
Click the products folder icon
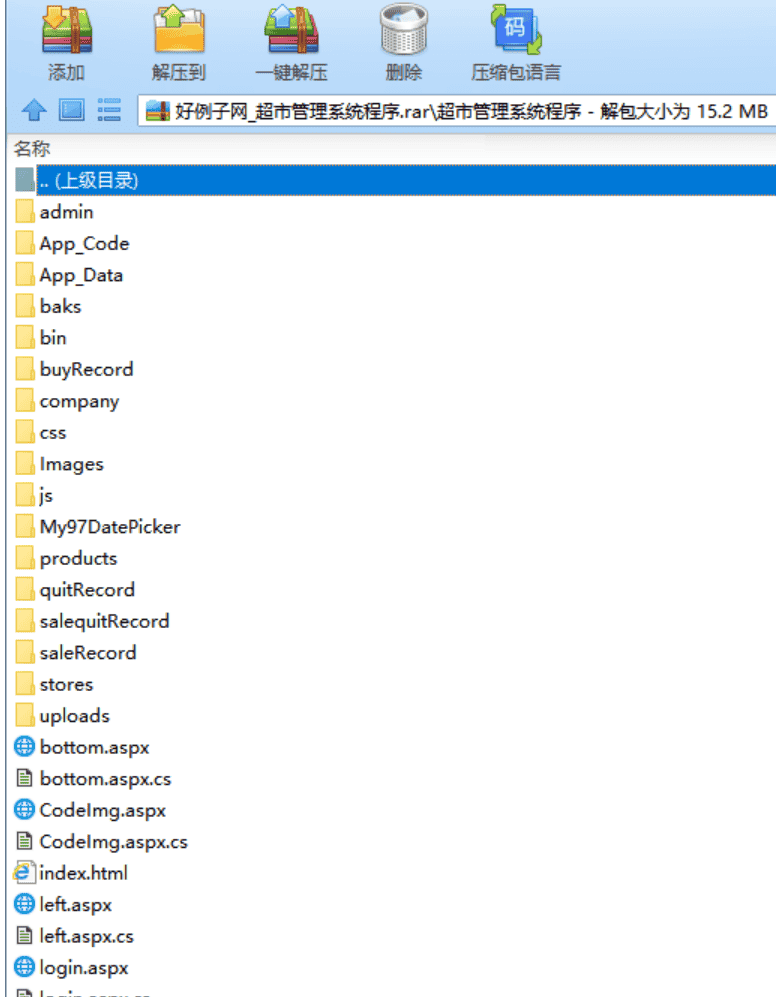[25, 558]
